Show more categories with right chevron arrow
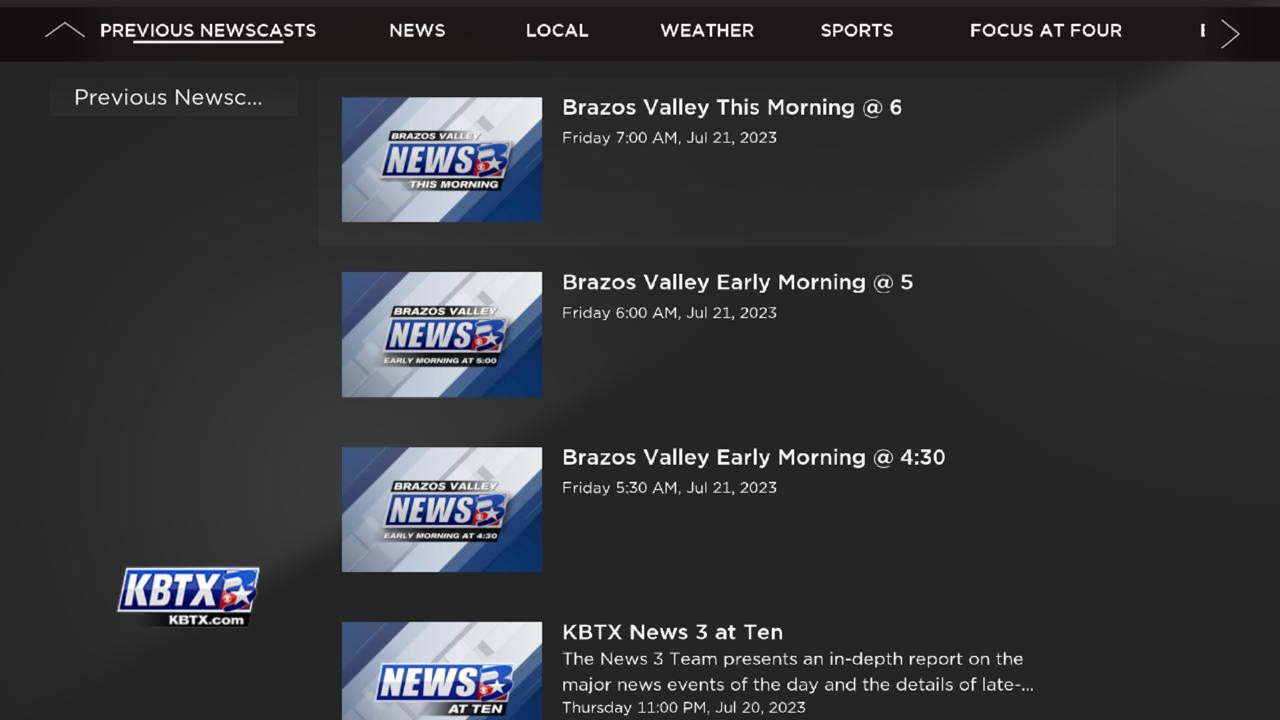 pos(1230,33)
